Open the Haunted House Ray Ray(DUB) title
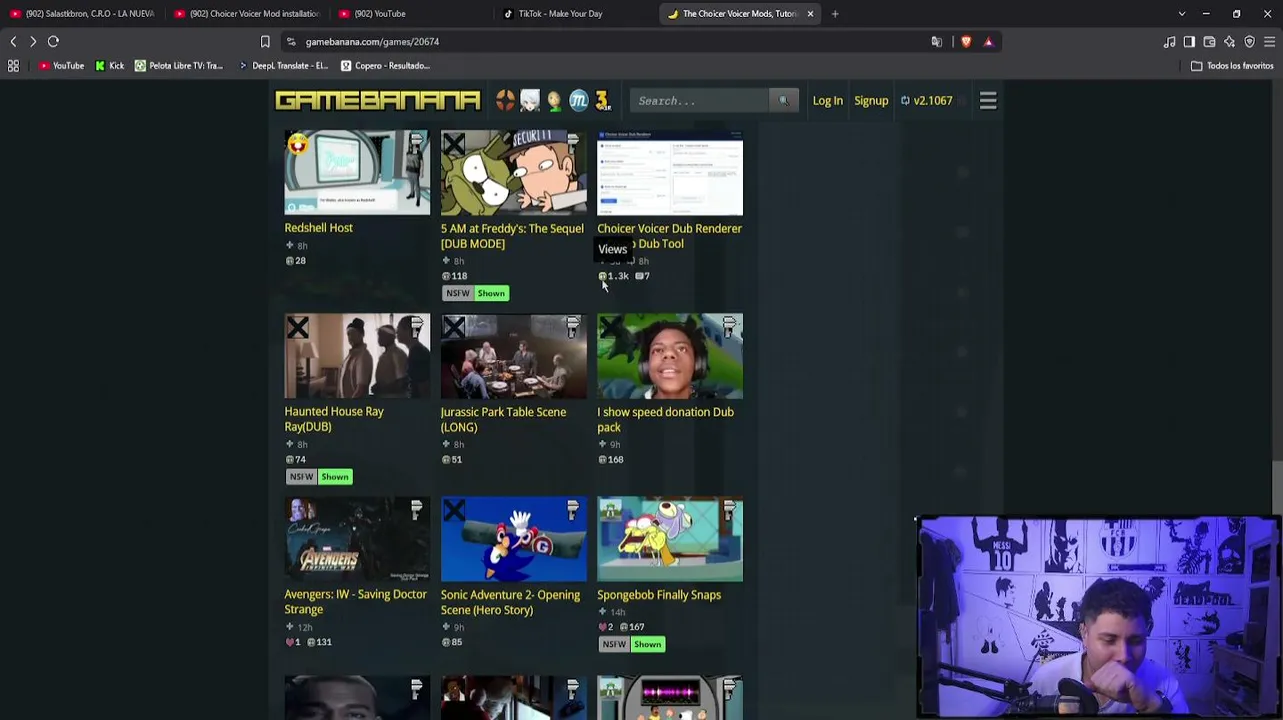This screenshot has height=720, width=1283. point(334,419)
